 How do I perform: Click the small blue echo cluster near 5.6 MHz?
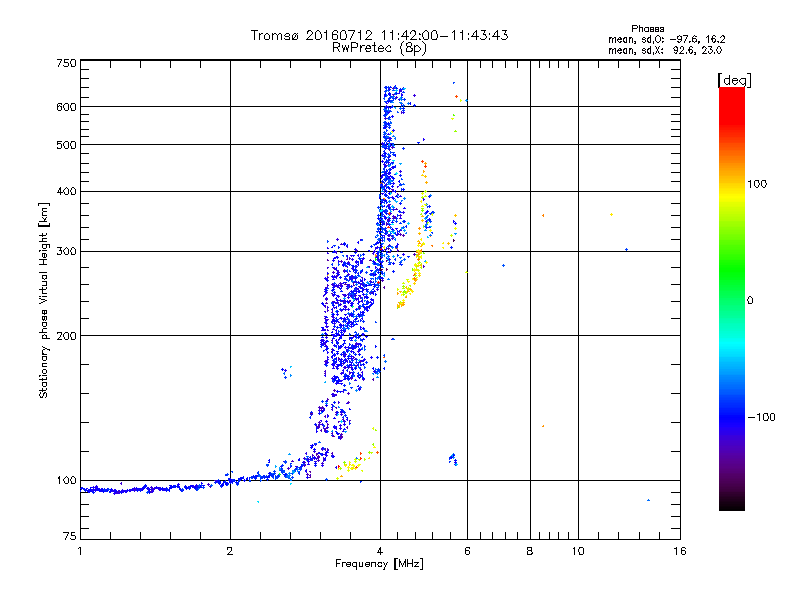click(x=453, y=459)
